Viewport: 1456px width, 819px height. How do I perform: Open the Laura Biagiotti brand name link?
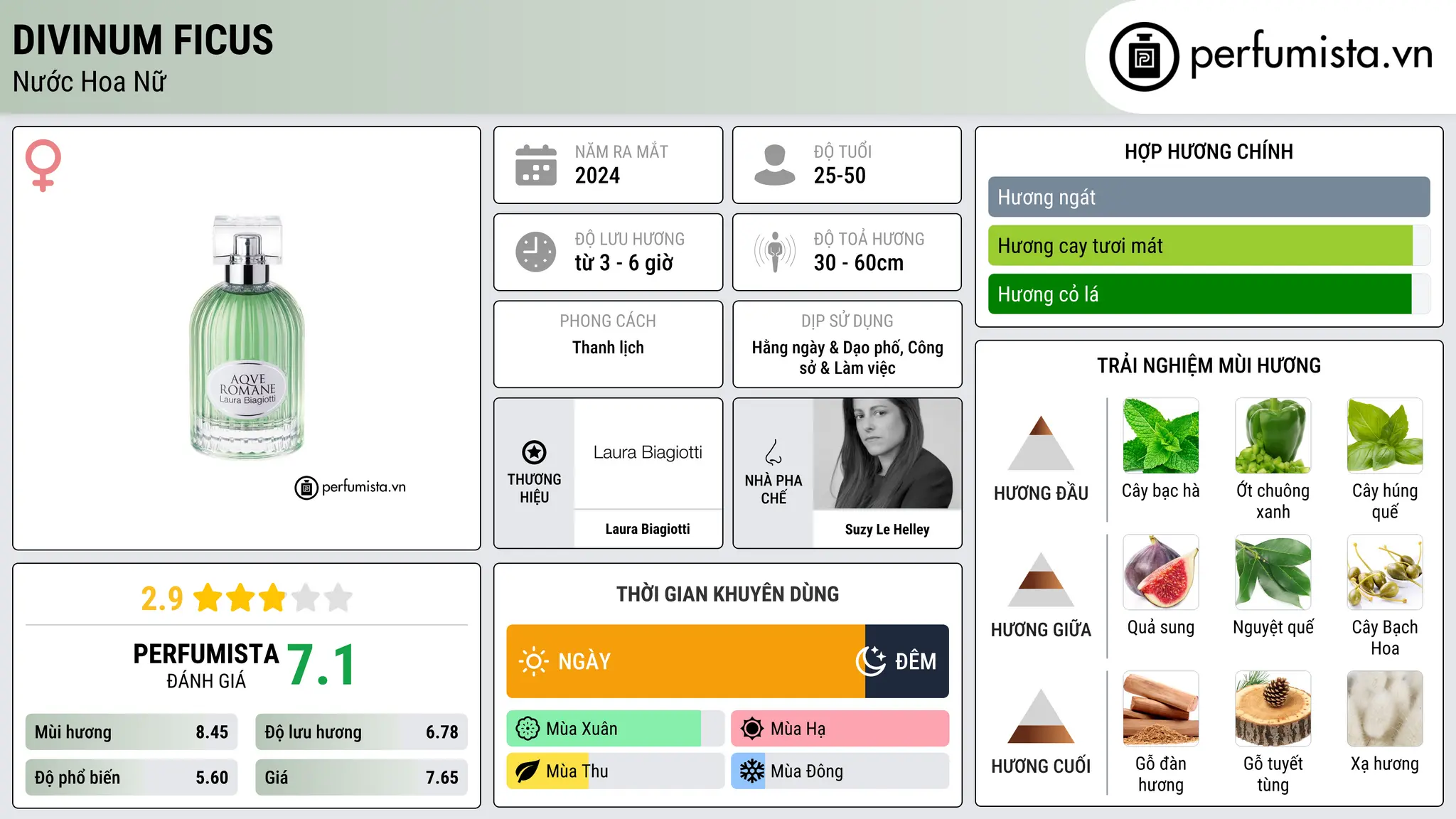click(x=648, y=529)
